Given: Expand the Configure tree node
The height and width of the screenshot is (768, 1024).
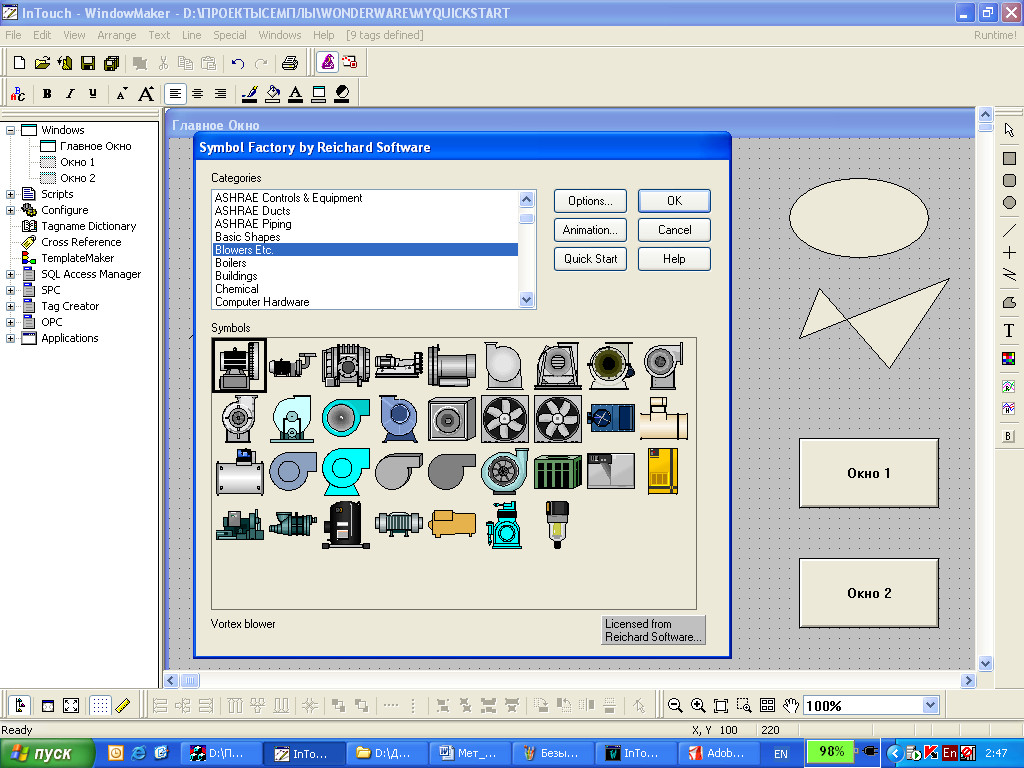Looking at the screenshot, I should [10, 210].
